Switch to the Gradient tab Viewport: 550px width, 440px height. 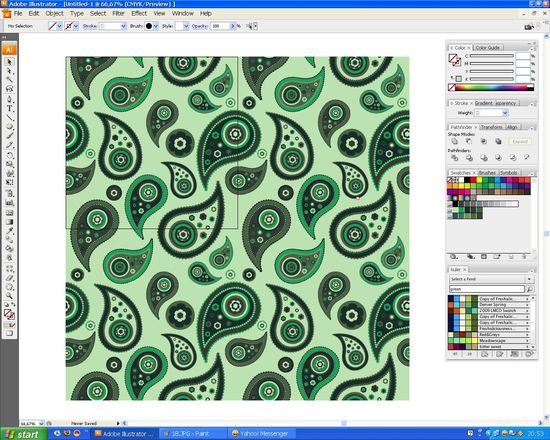coord(484,103)
